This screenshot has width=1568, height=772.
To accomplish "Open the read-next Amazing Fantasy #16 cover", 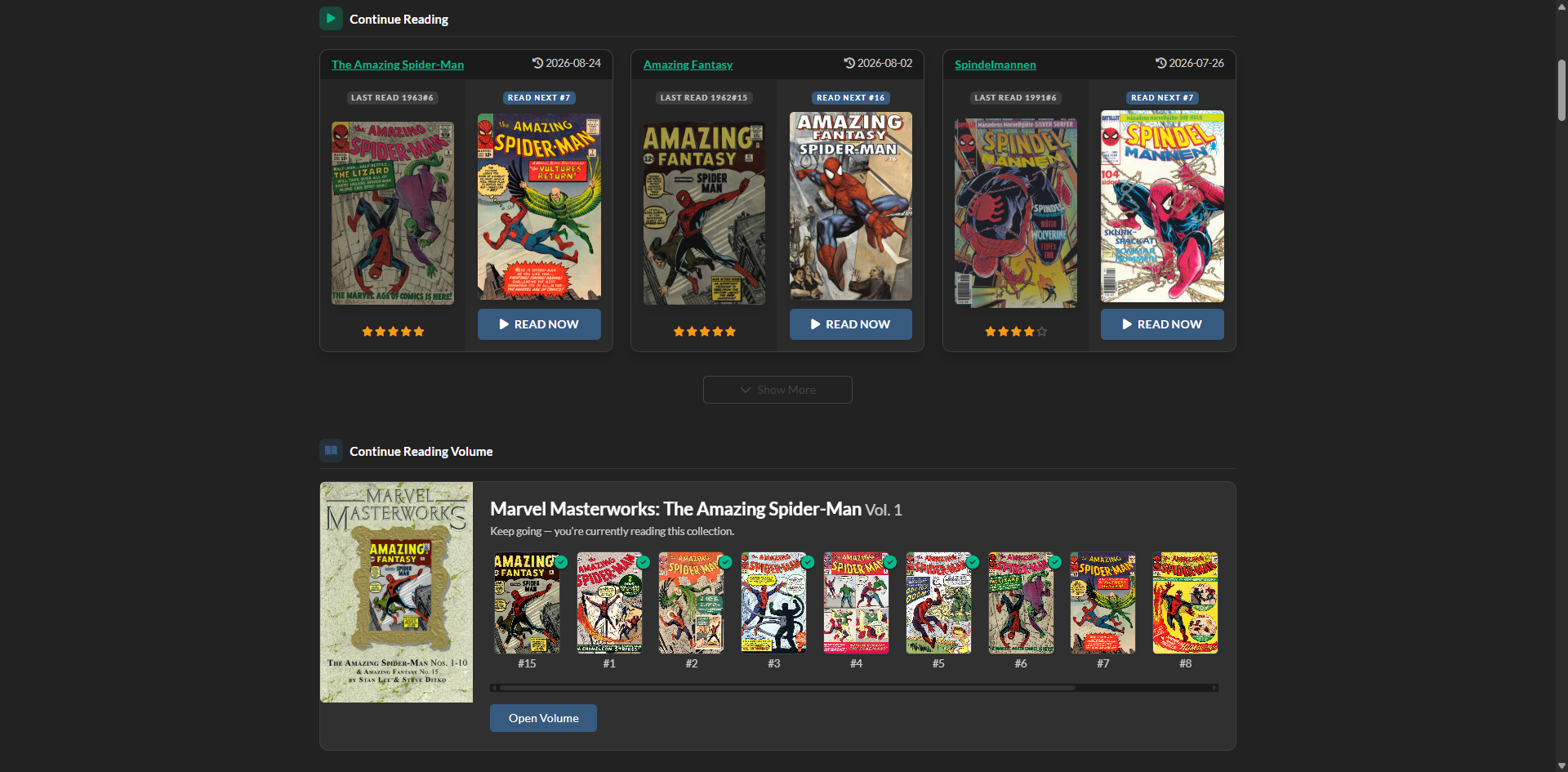I will (x=851, y=206).
